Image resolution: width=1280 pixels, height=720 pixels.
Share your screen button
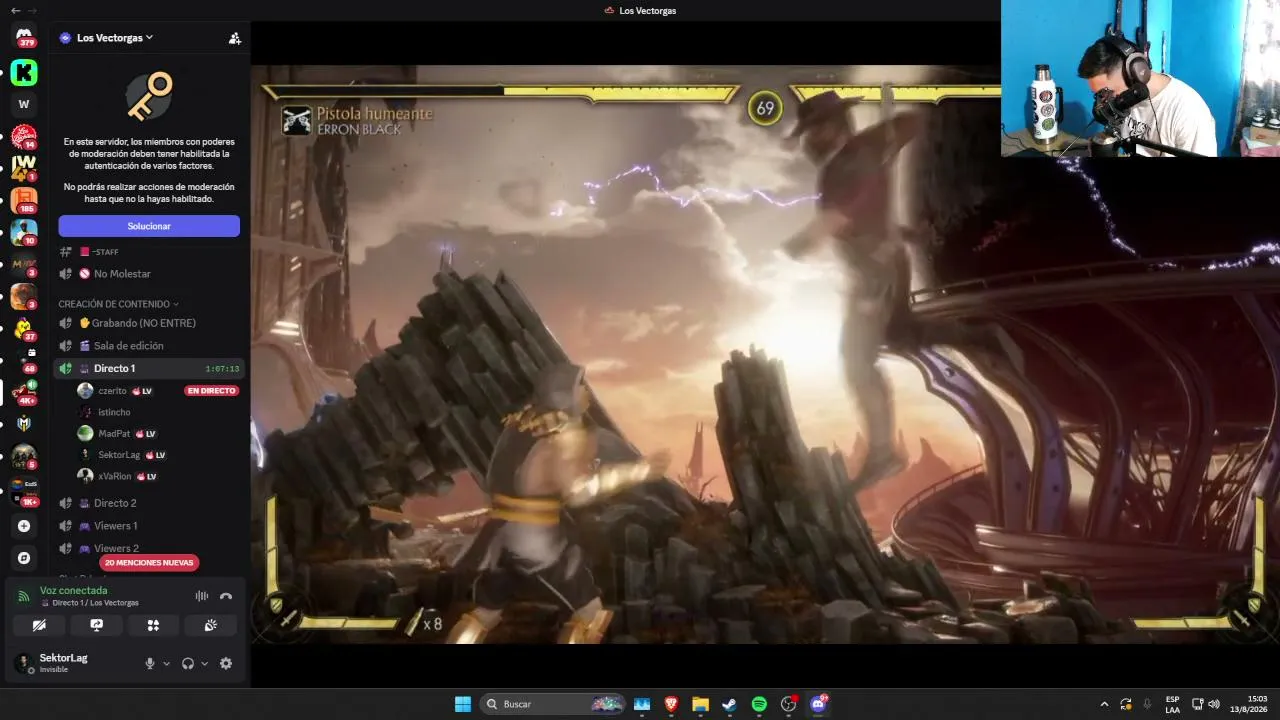pos(96,625)
